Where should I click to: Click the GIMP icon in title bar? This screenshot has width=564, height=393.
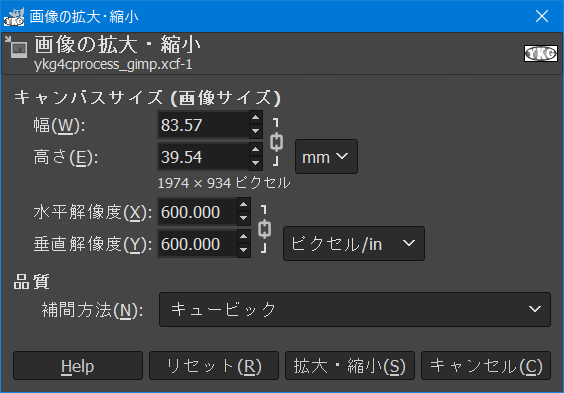tap(14, 17)
